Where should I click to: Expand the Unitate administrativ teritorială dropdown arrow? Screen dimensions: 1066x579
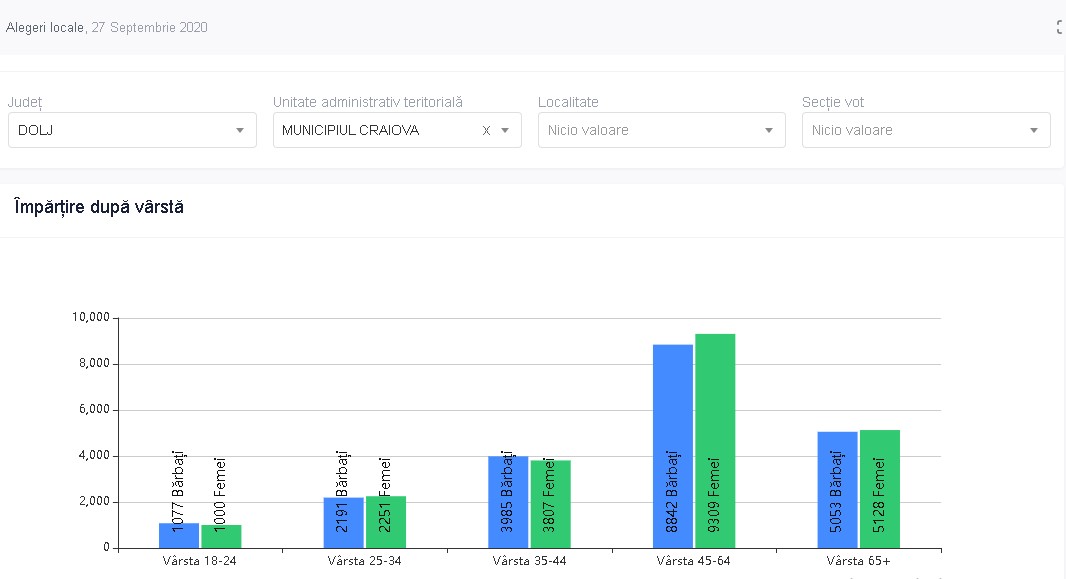(x=505, y=130)
